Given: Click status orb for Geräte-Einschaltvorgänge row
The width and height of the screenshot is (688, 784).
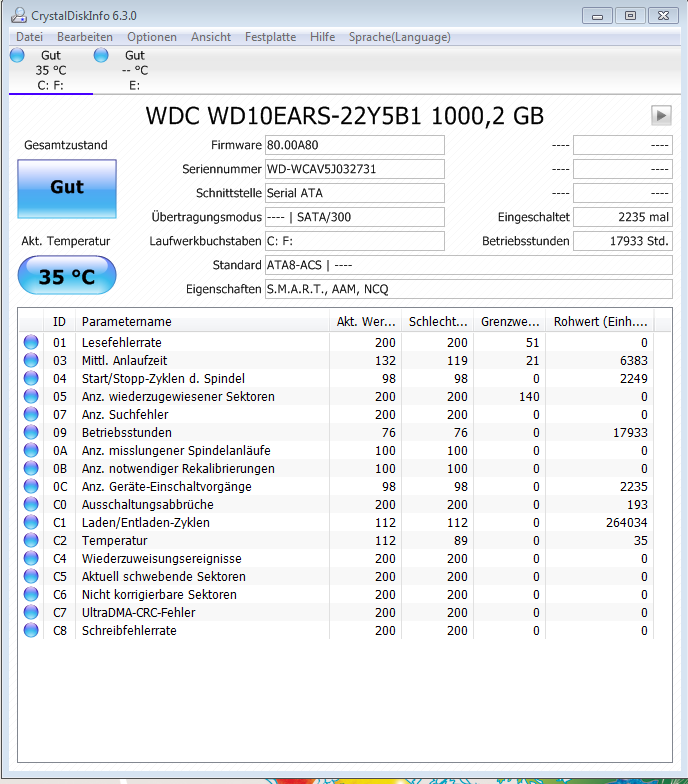Looking at the screenshot, I should pyautogui.click(x=31, y=486).
